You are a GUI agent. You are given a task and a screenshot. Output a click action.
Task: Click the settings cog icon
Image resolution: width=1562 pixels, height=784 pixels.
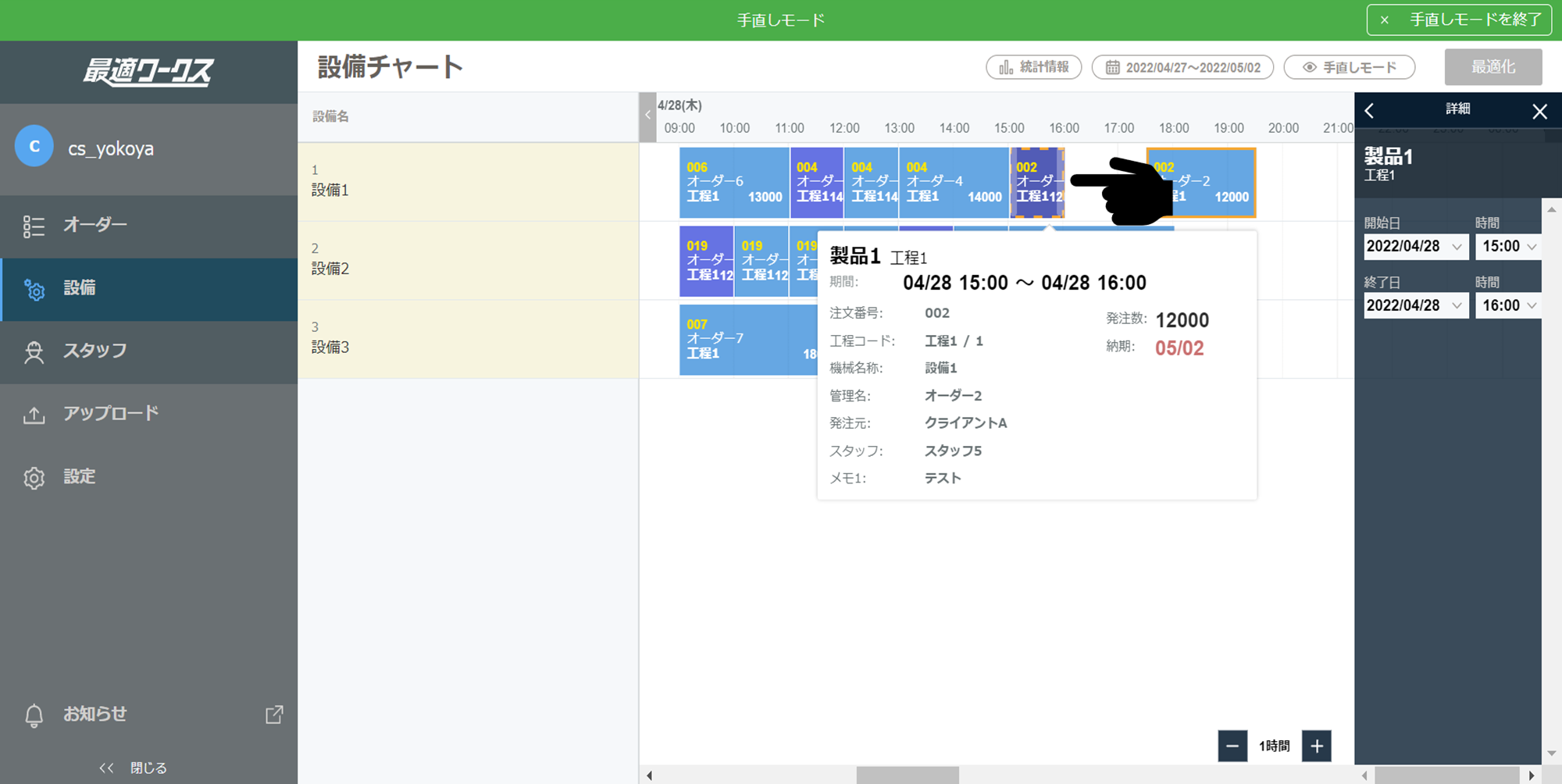[x=34, y=478]
